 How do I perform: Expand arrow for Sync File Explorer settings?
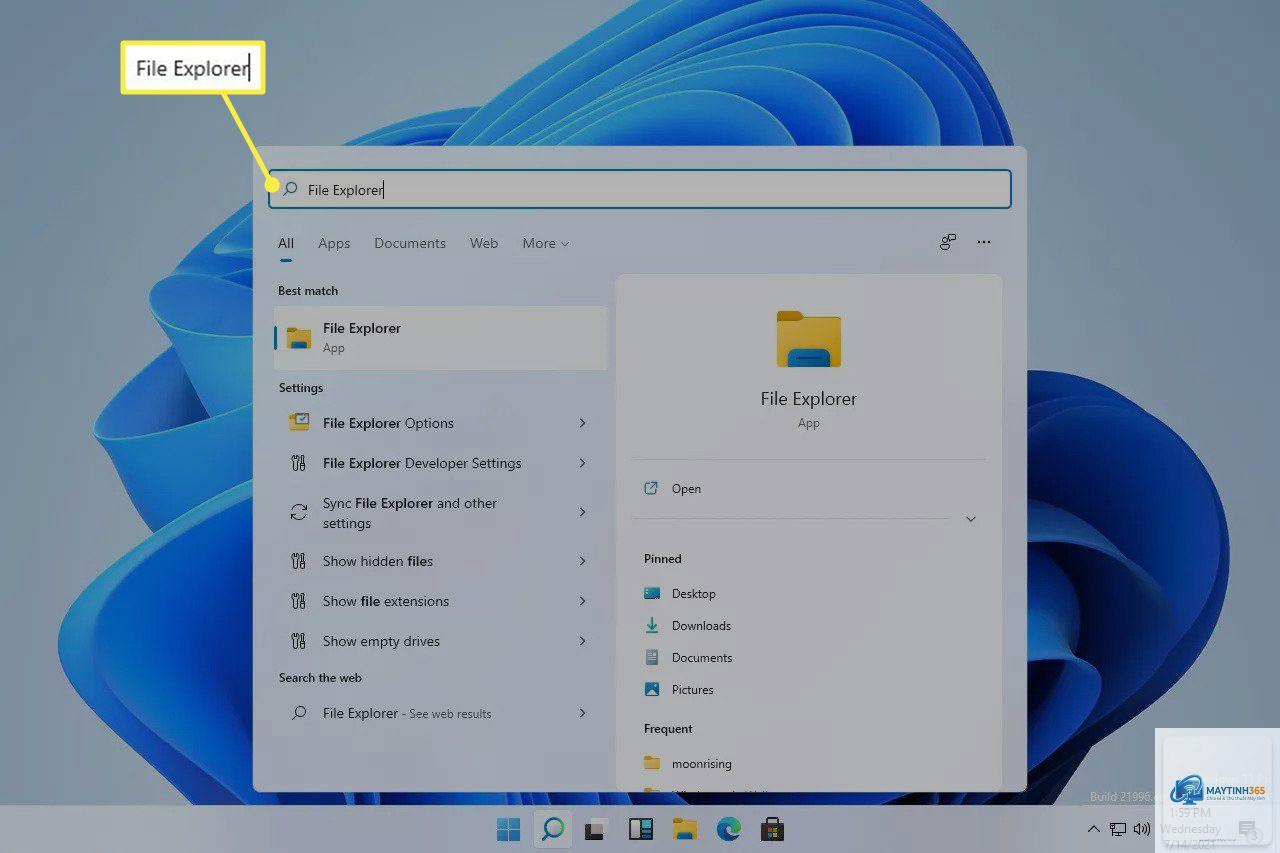582,512
